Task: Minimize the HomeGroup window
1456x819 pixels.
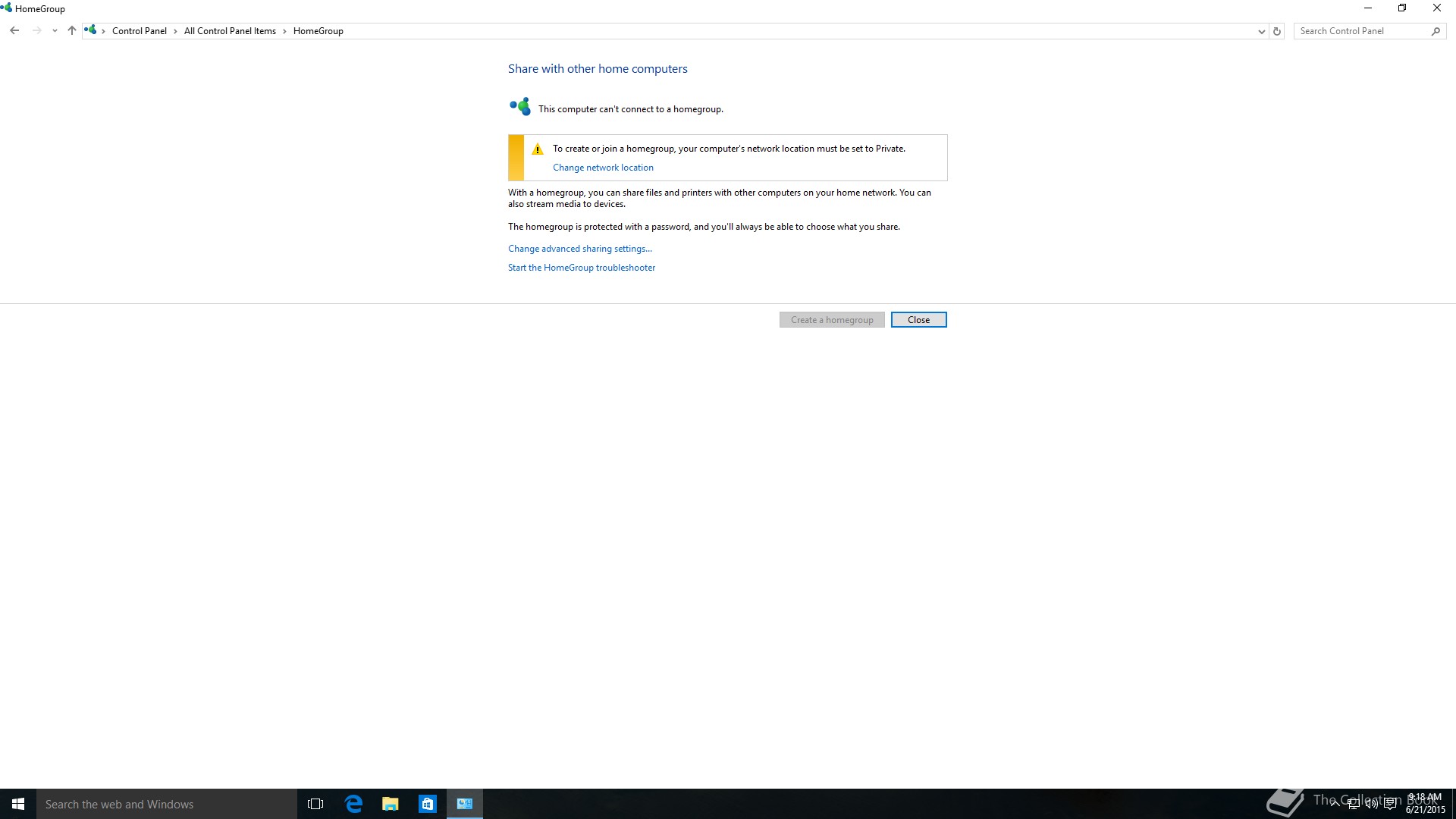Action: click(1368, 8)
